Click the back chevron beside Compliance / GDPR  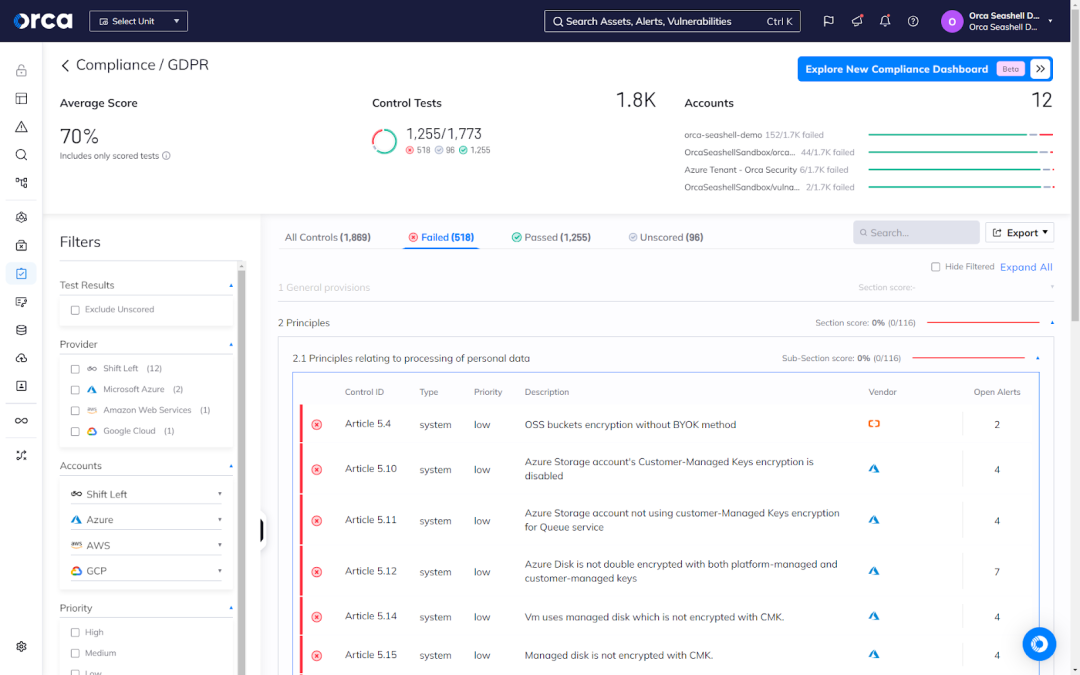[x=65, y=65]
